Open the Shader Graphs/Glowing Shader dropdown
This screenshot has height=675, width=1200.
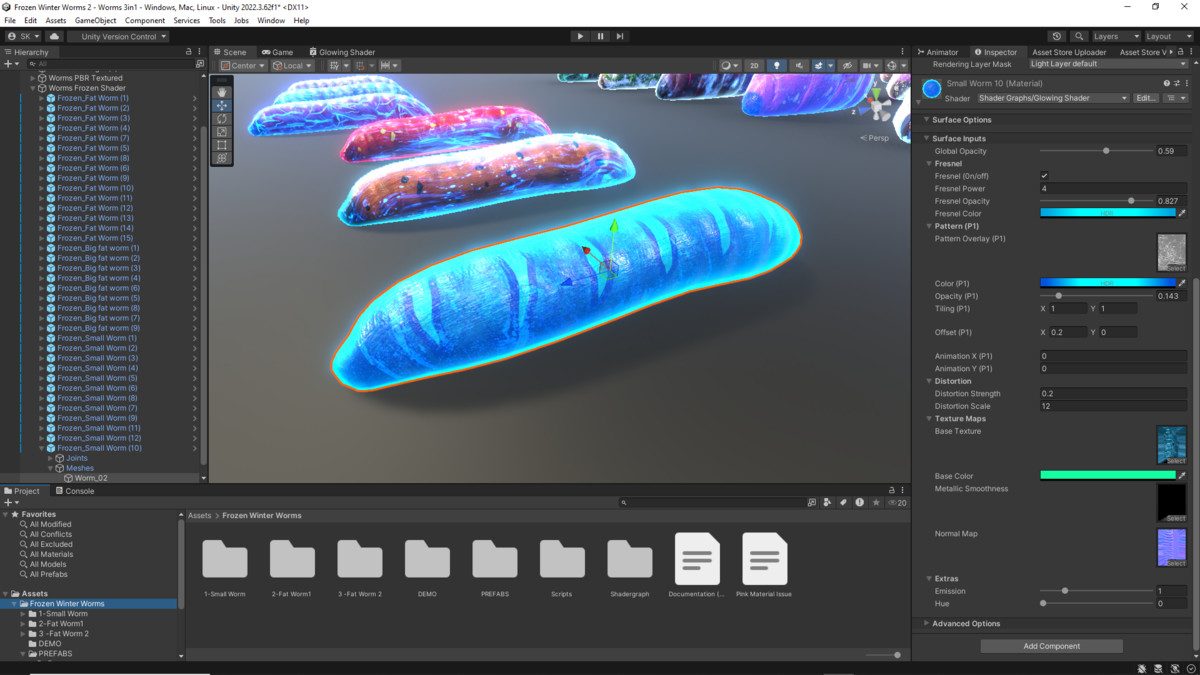[1052, 98]
